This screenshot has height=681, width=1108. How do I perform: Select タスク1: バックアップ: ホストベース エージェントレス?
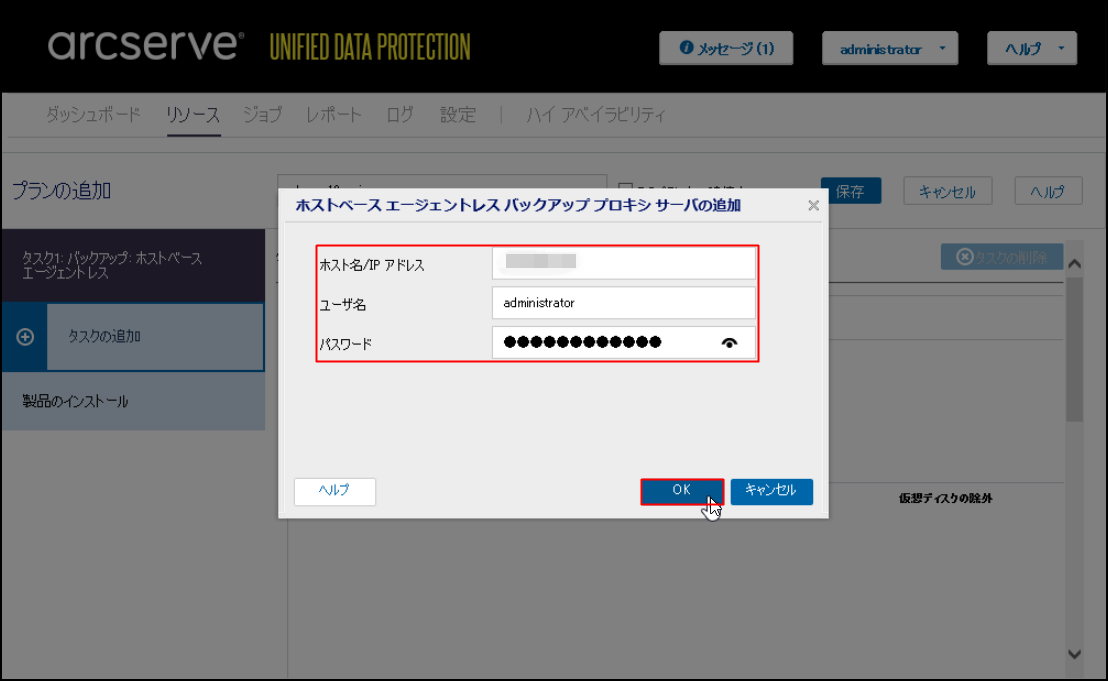click(x=134, y=266)
